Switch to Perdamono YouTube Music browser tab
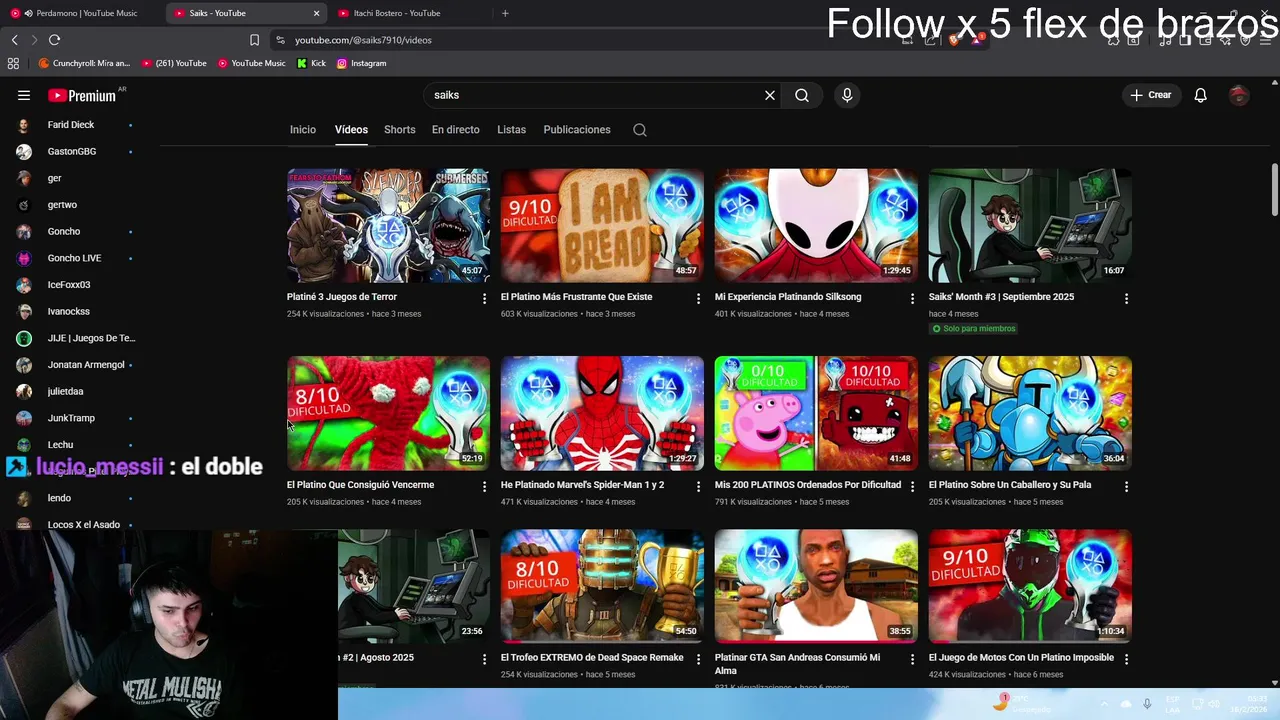The image size is (1280, 720). 80,13
